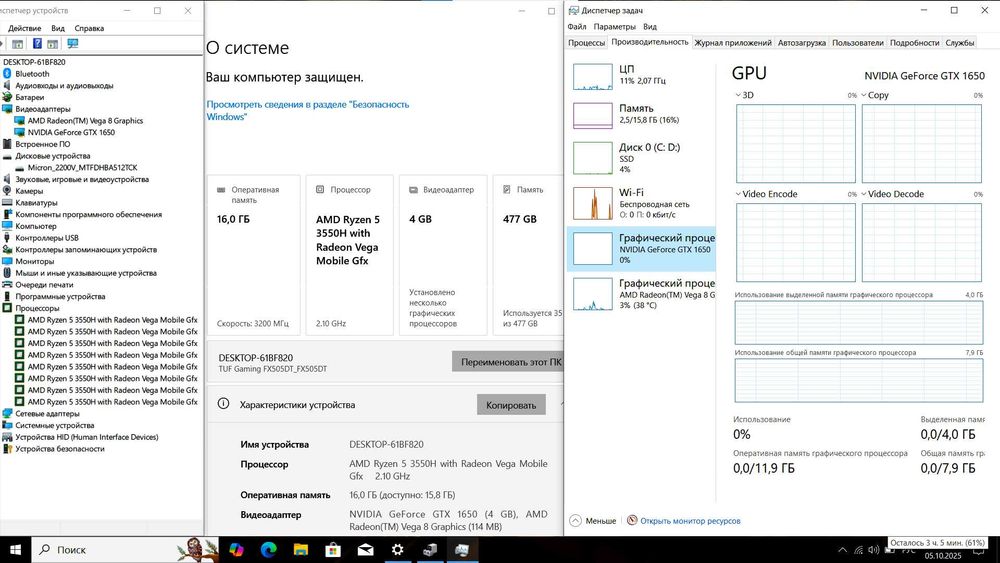Open Help topics via the blue question-mark toolbar icon
The height and width of the screenshot is (563, 1000).
[x=37, y=43]
